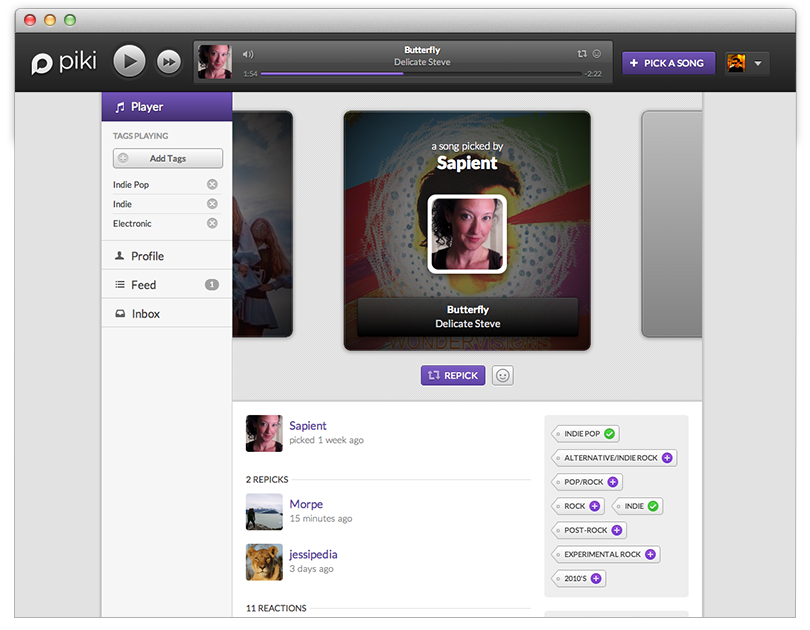This screenshot has width=810, height=630.
Task: Remove the Indie Pop tag
Action: pyautogui.click(x=212, y=185)
